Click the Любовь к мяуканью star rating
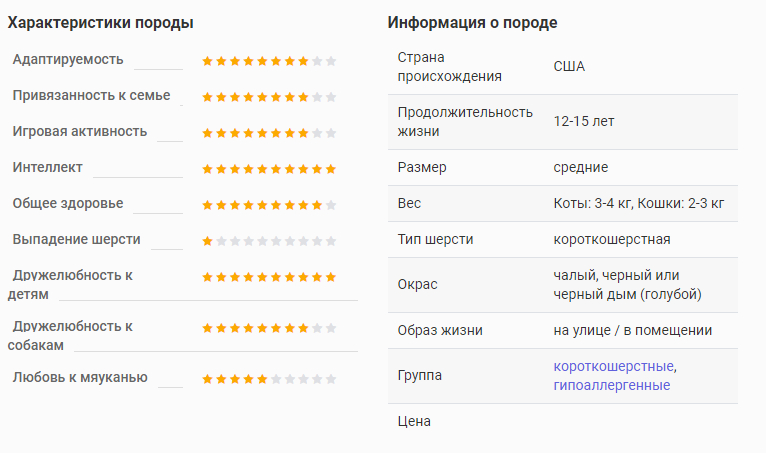This screenshot has width=766, height=453. pyautogui.click(x=269, y=379)
